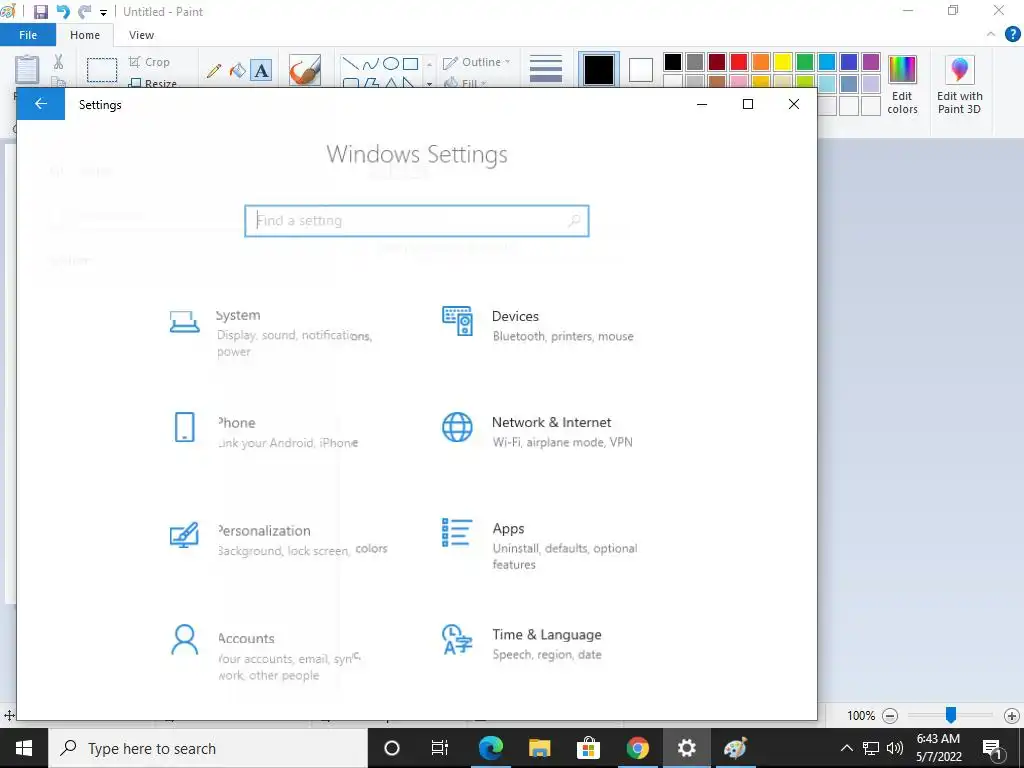Pick the red swatch in the palette
The height and width of the screenshot is (768, 1024).
739,62
